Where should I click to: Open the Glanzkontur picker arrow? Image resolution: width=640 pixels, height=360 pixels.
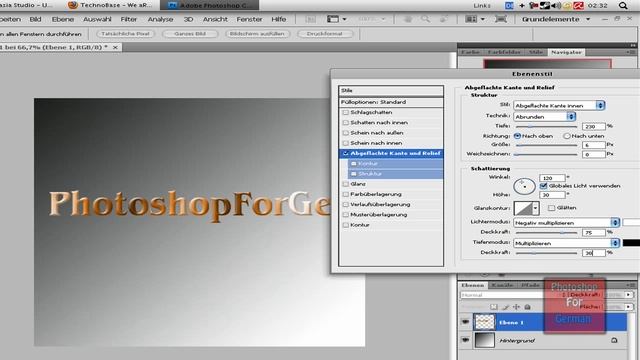pos(535,208)
